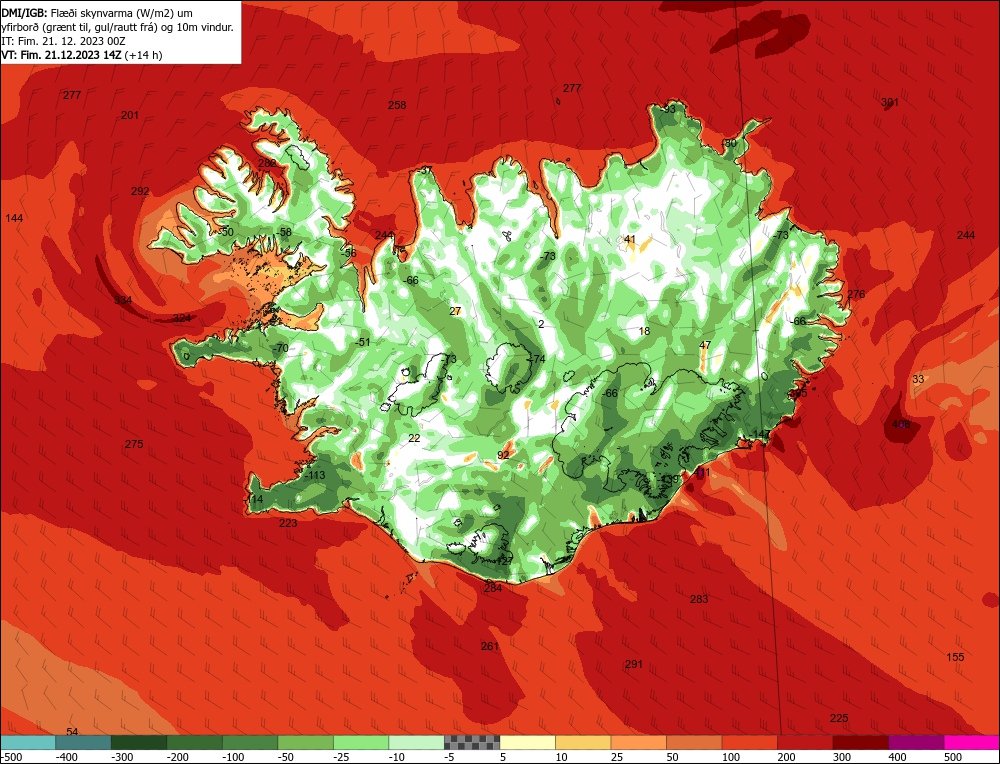Pick the pale green swatch between -10 and -5
Viewport: 1000px width, 764px height.
click(416, 743)
